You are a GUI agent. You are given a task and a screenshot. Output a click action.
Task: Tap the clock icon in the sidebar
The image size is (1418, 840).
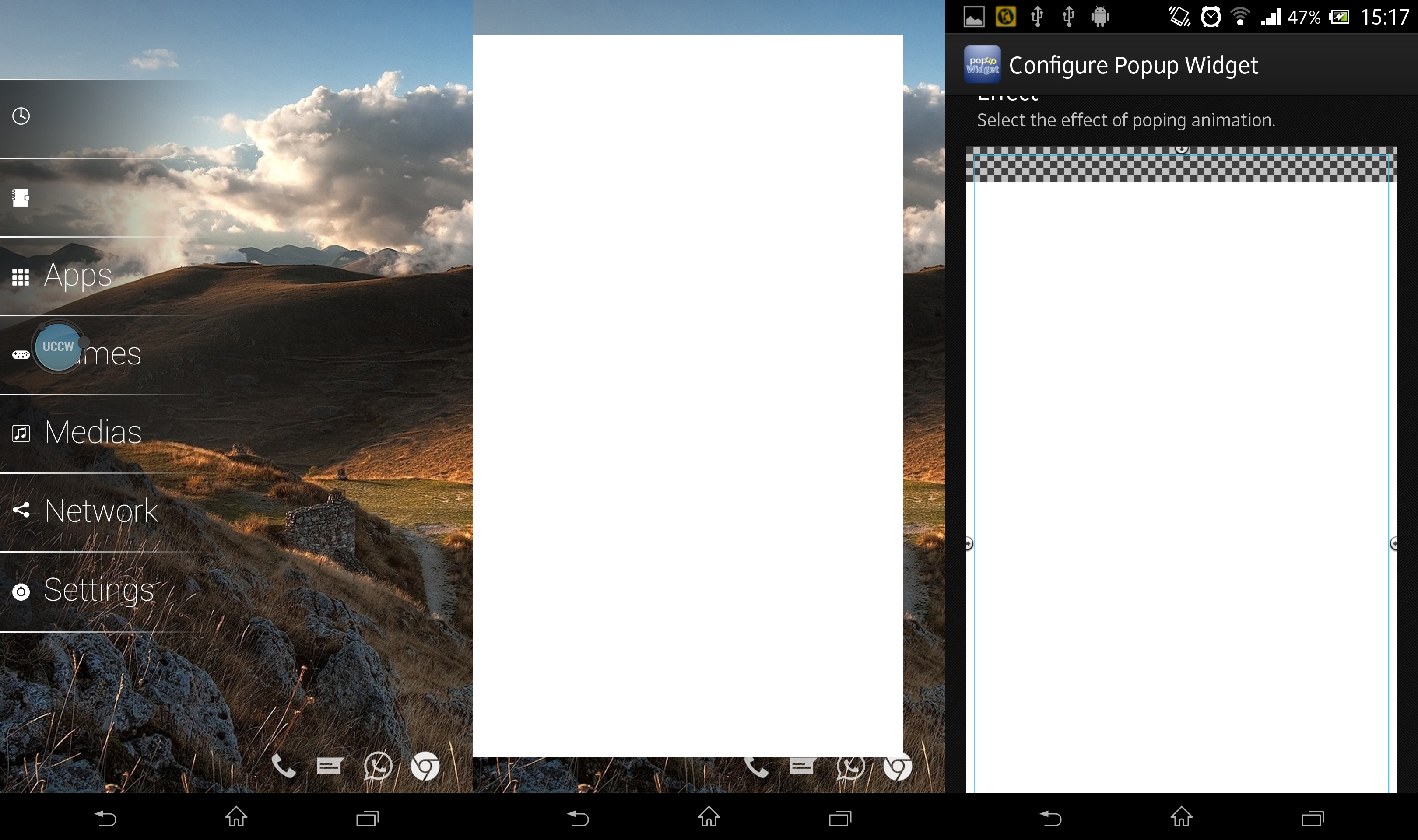point(21,116)
